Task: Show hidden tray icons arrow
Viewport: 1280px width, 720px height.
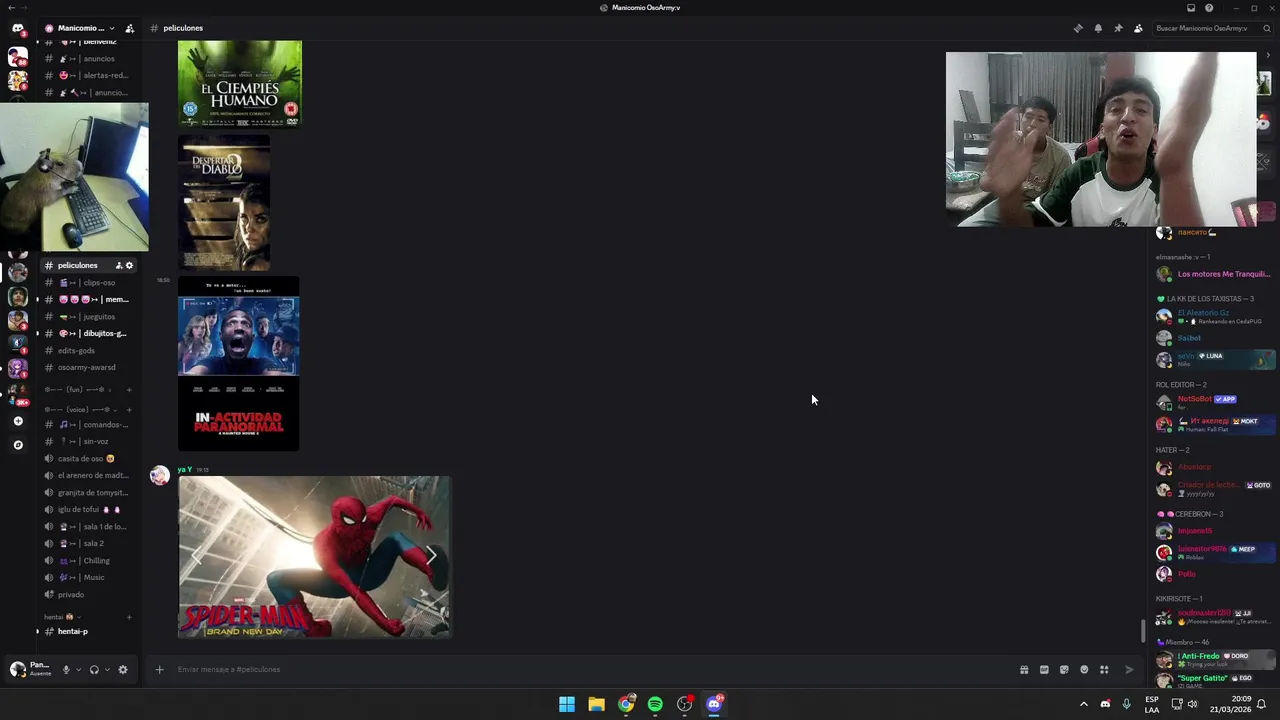Action: coord(1083,704)
